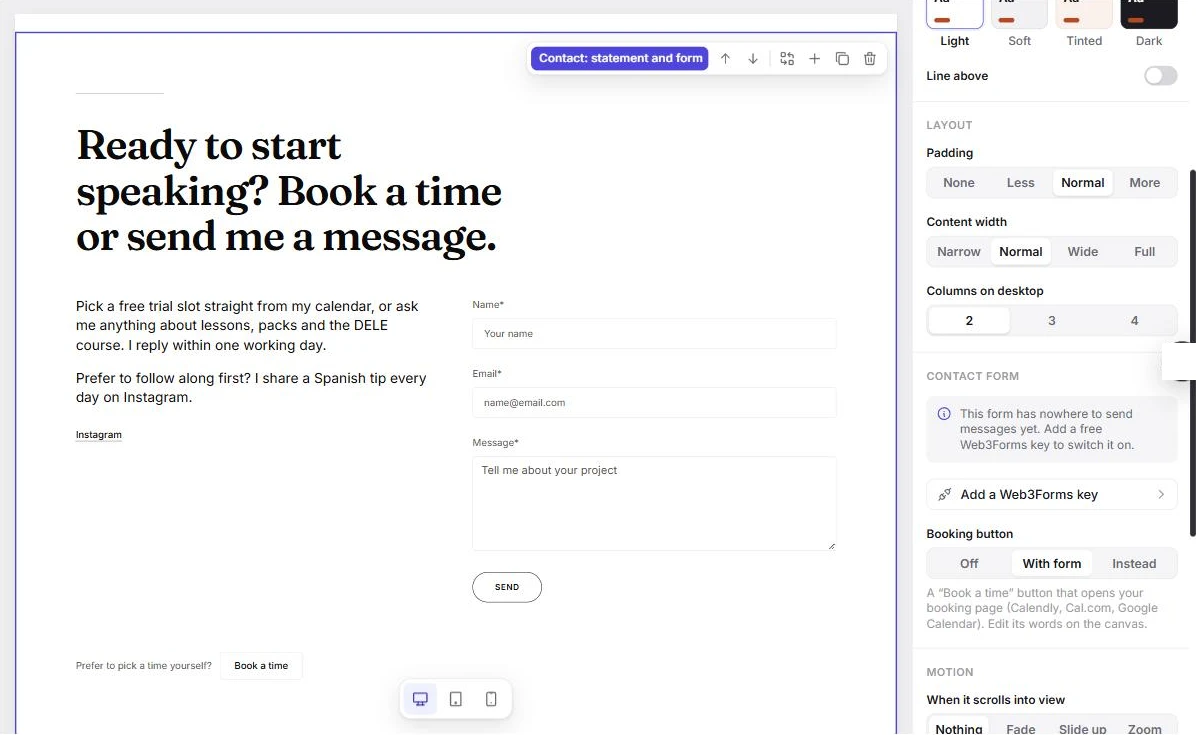The width and height of the screenshot is (1196, 735).
Task: Click the message box resize grip
Action: tap(831, 545)
